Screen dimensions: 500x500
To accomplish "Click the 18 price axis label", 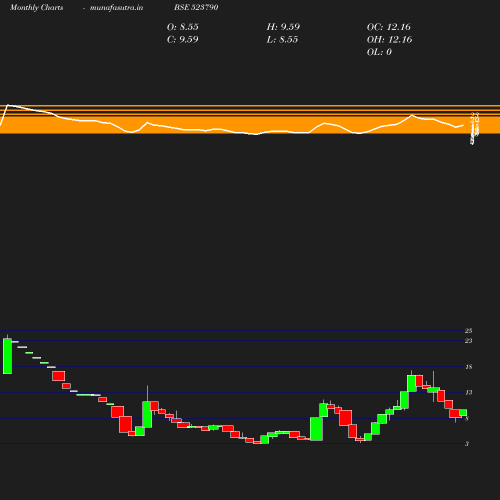I will (x=468, y=367).
